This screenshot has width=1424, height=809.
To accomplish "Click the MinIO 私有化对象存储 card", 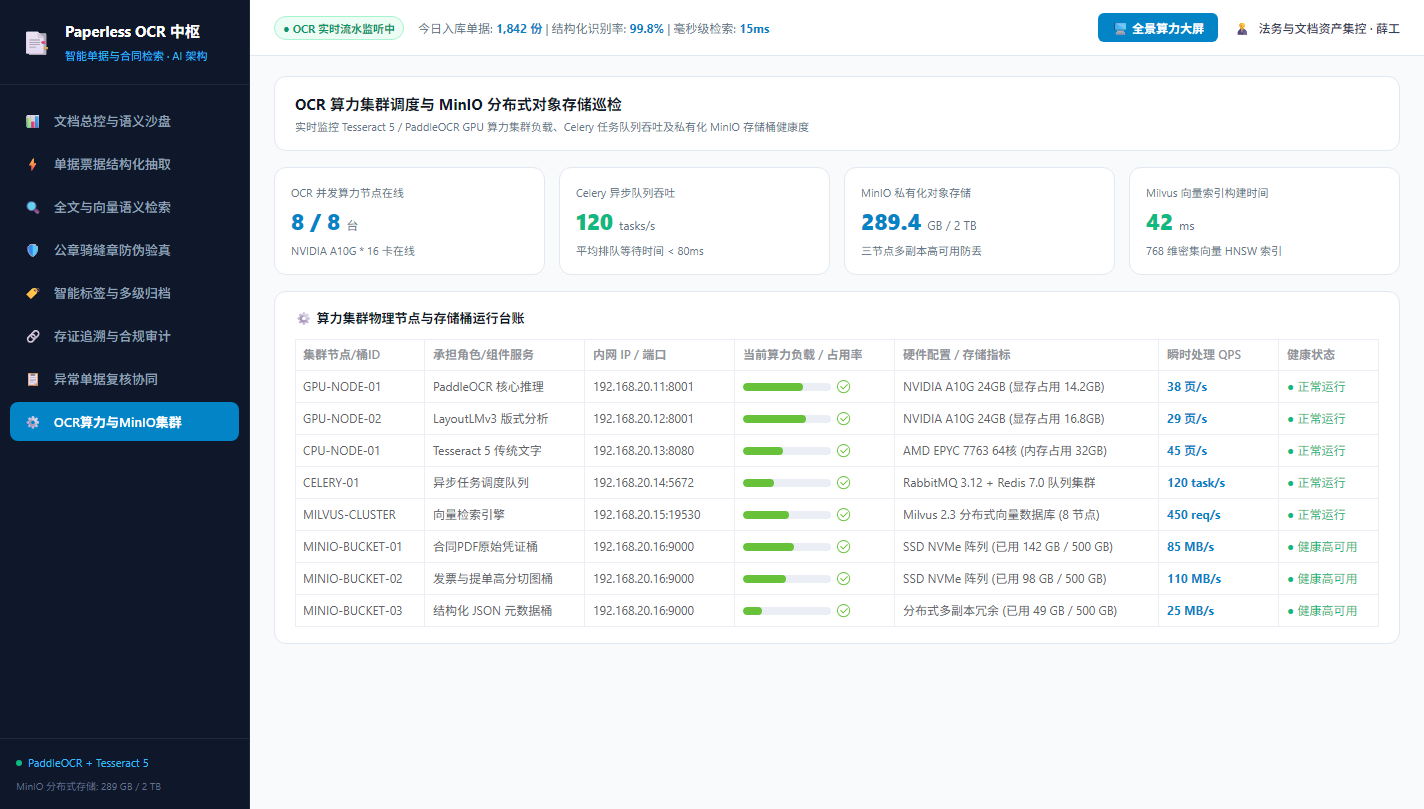I will (979, 221).
